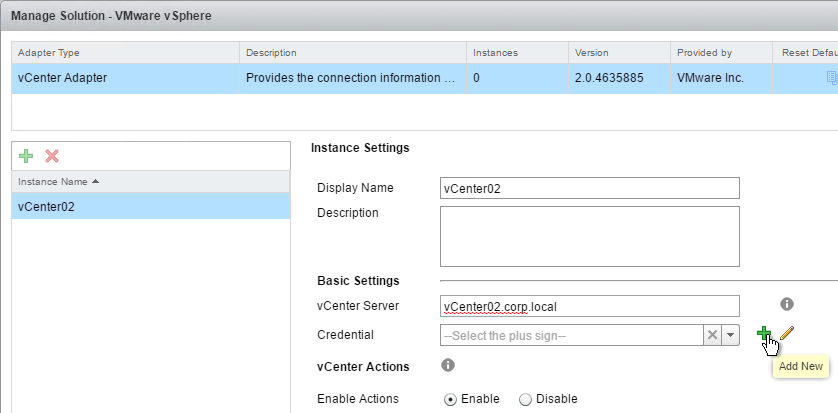Click the green plus Add Instance icon
This screenshot has height=413, width=838.
point(26,156)
